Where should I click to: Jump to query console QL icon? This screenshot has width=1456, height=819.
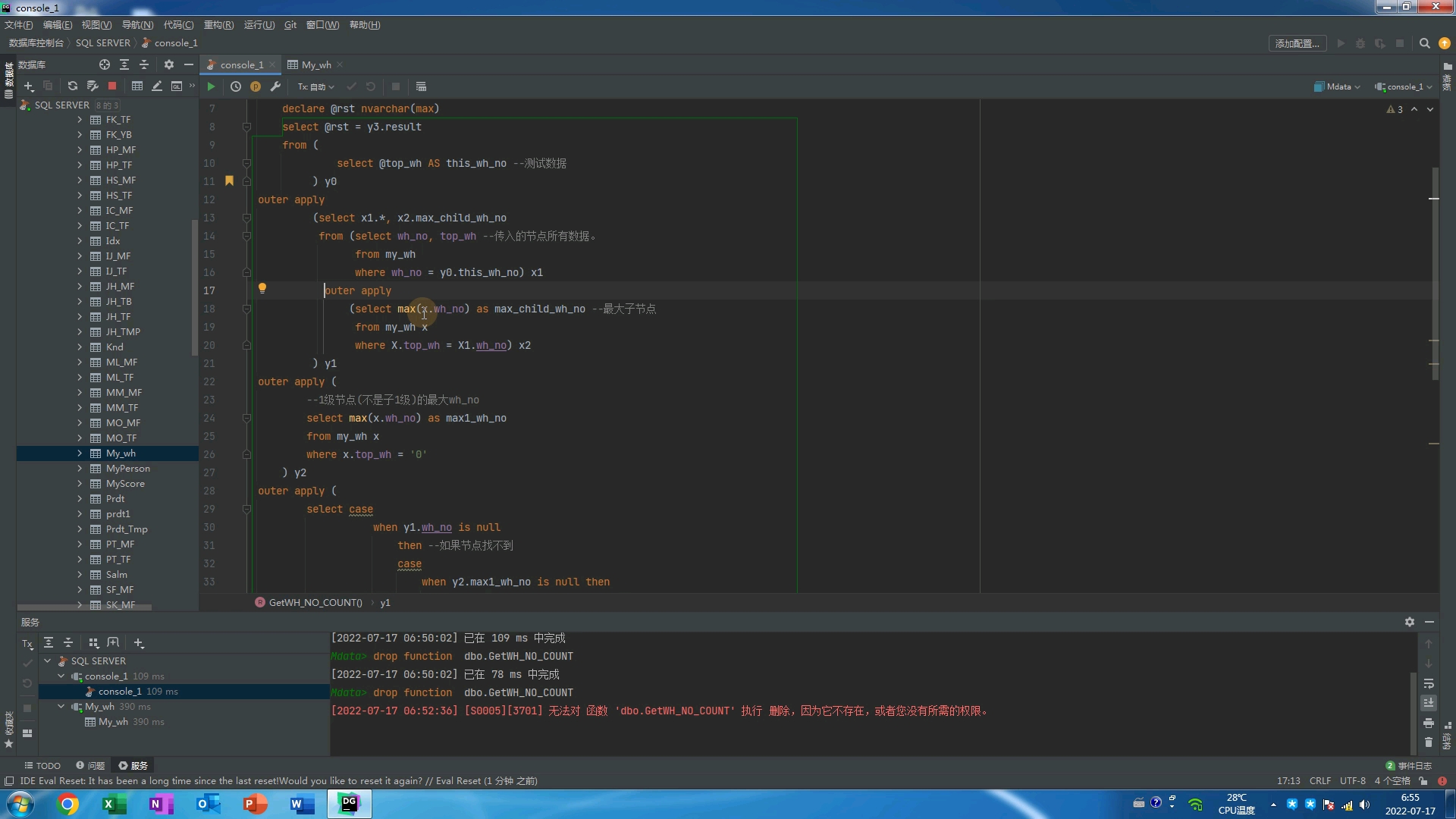(177, 86)
